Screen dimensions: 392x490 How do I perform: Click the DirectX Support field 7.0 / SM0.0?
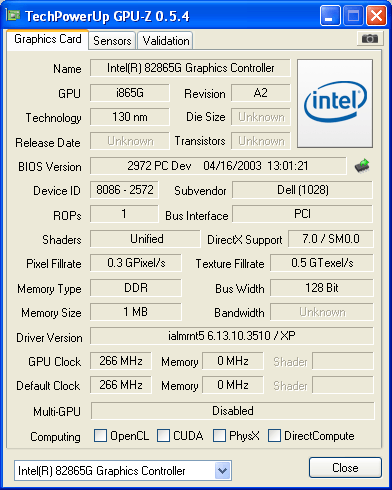331,239
